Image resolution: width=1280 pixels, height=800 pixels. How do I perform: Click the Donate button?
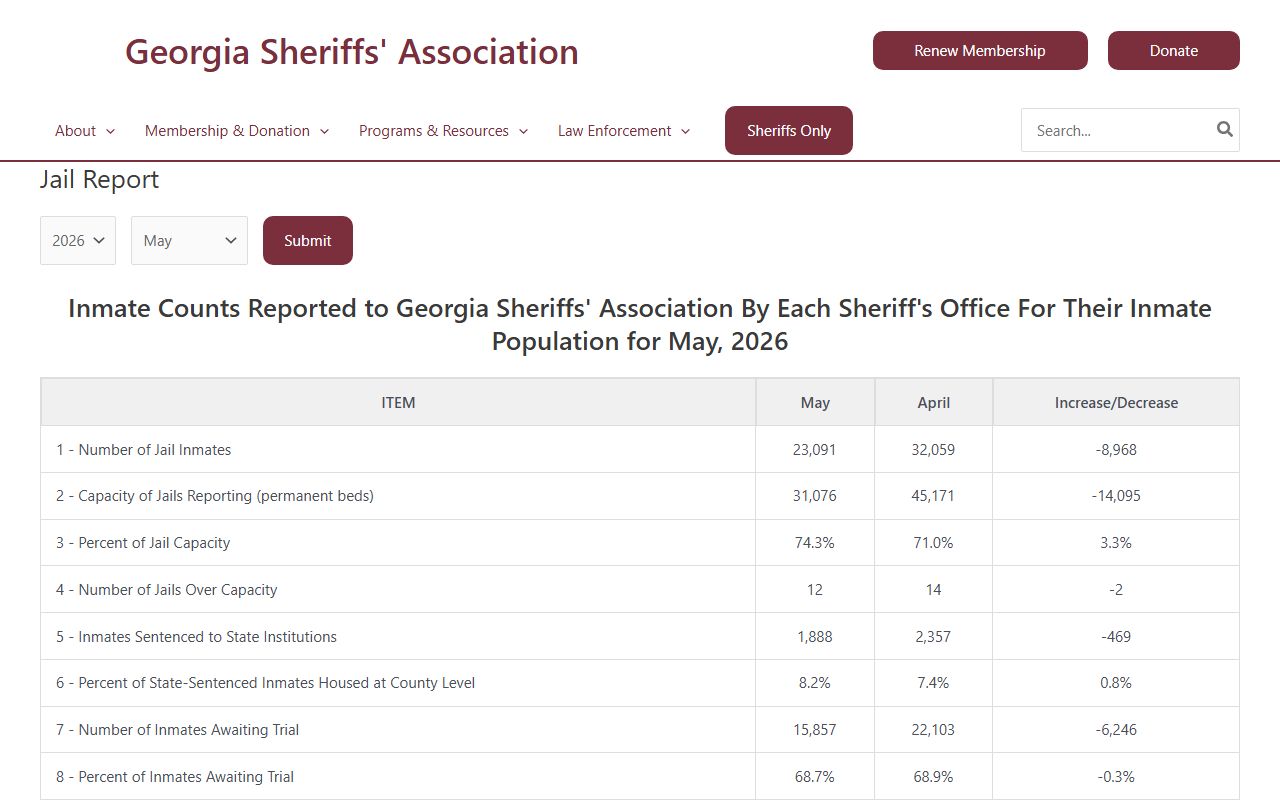click(x=1174, y=51)
